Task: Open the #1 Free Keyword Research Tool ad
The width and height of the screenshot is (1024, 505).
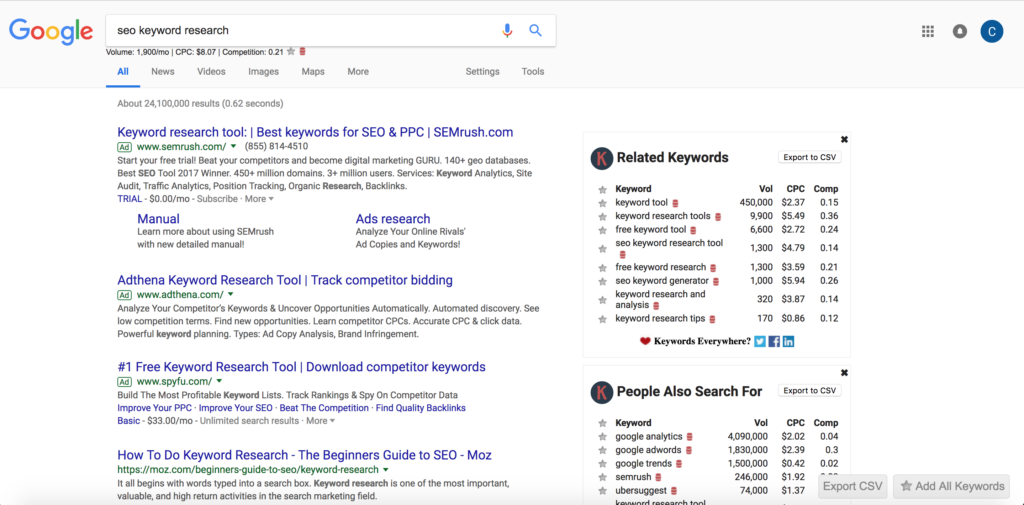Action: pos(301,367)
